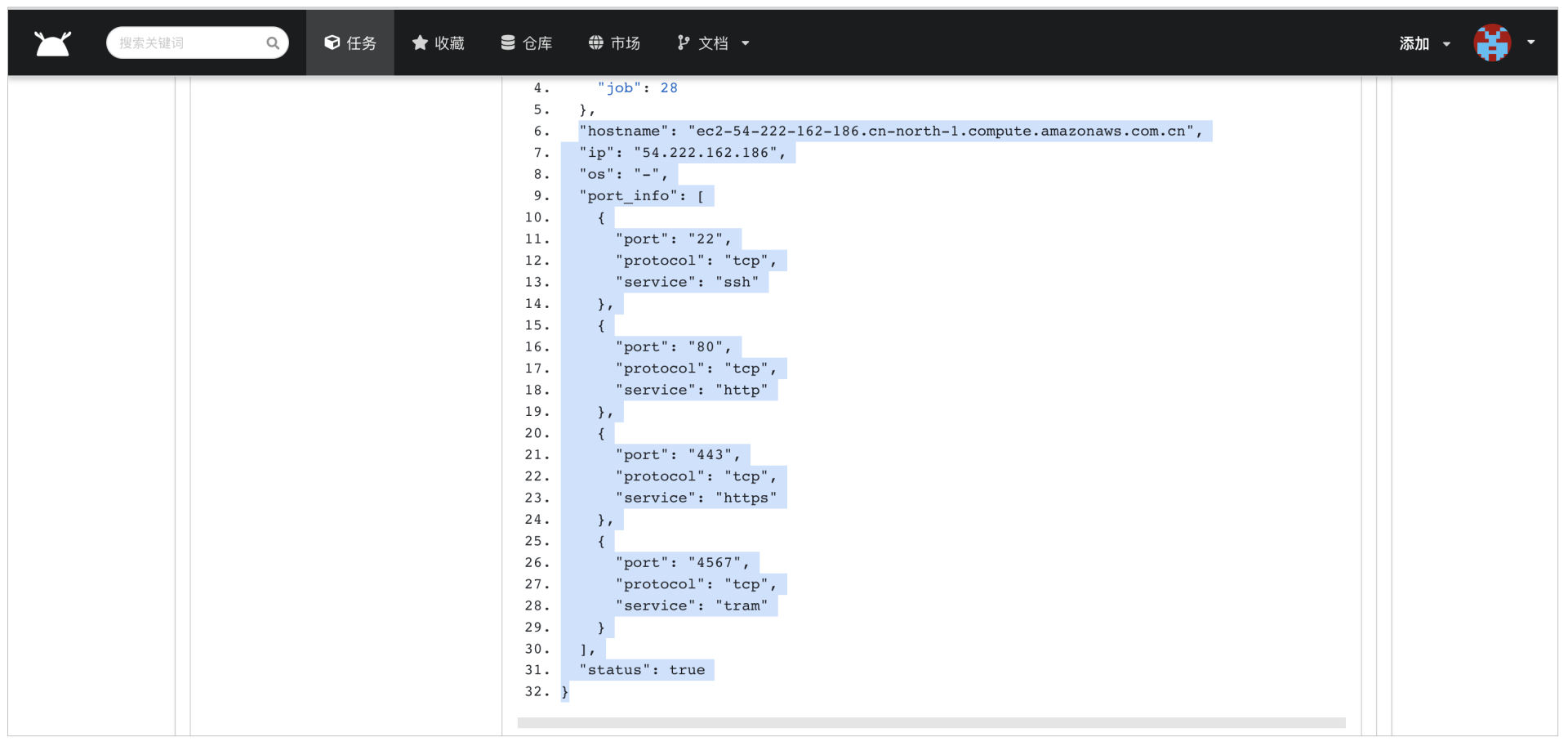The width and height of the screenshot is (1568, 746).
Task: Click the cube icon beside 任务
Action: point(332,42)
